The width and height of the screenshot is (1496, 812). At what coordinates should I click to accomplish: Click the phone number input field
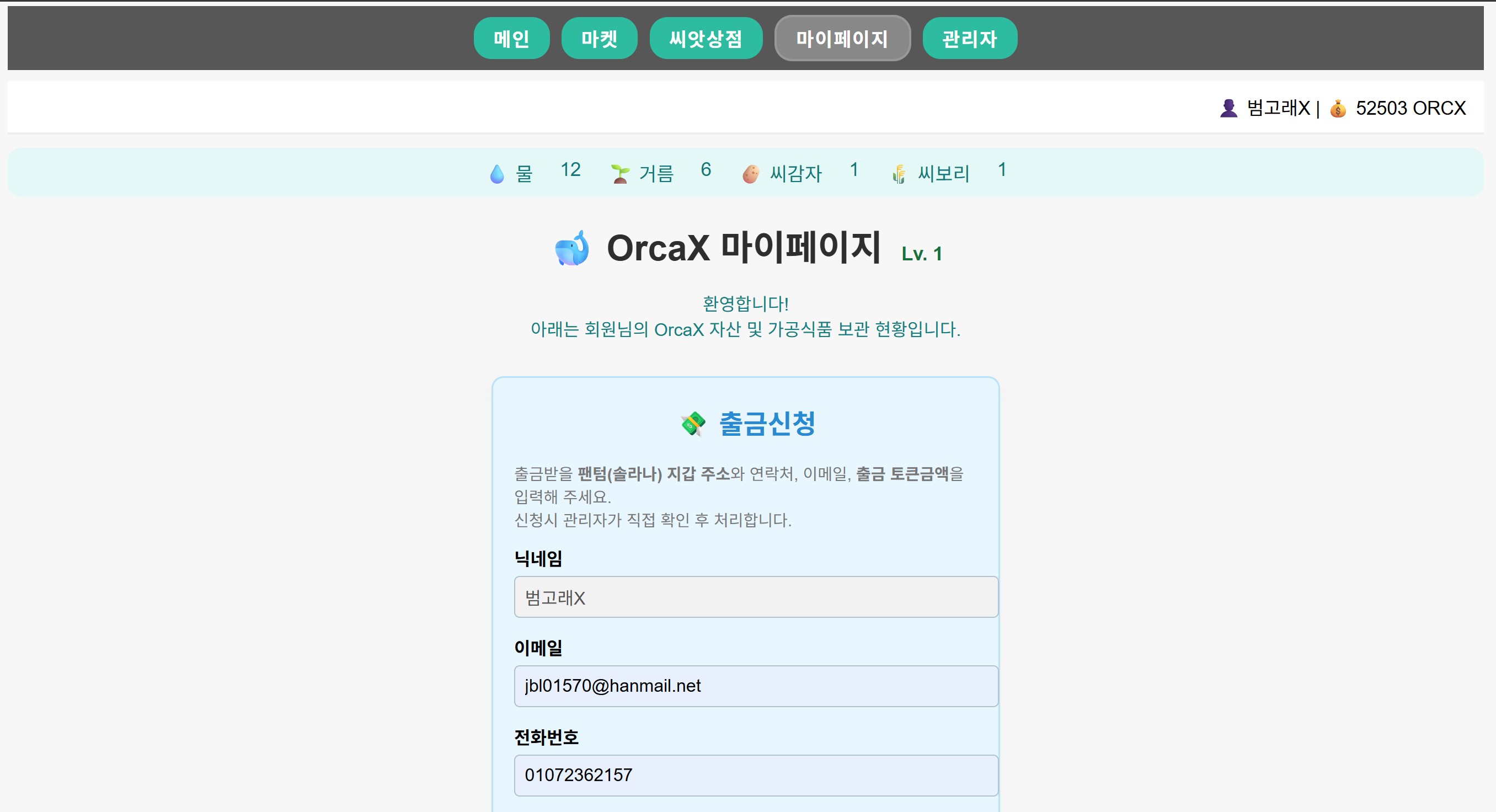[755, 775]
